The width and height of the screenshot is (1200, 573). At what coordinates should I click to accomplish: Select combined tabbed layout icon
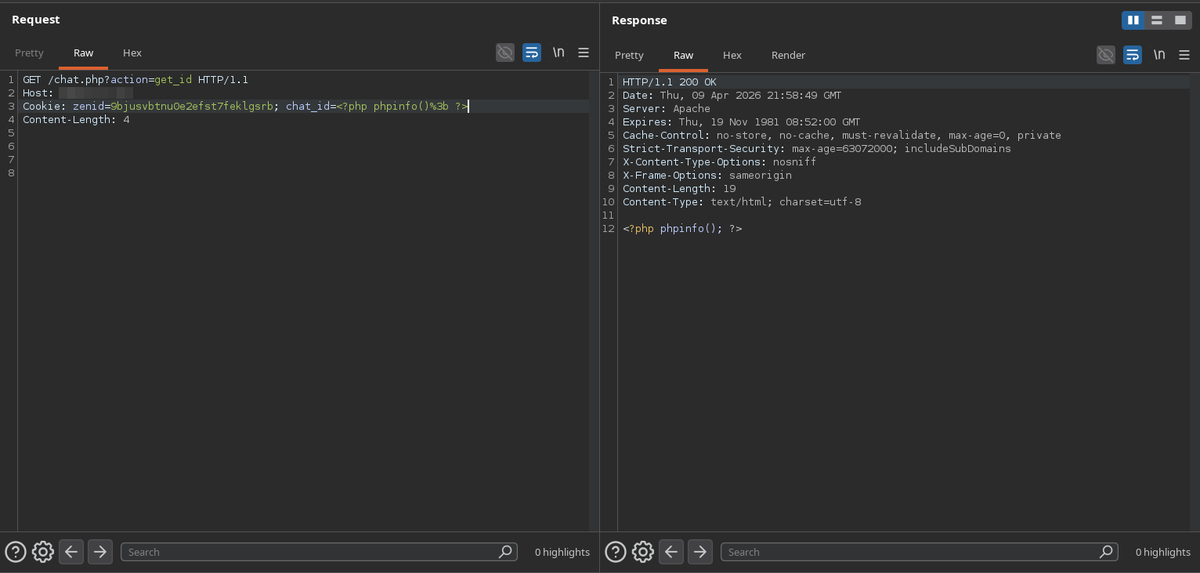1180,20
